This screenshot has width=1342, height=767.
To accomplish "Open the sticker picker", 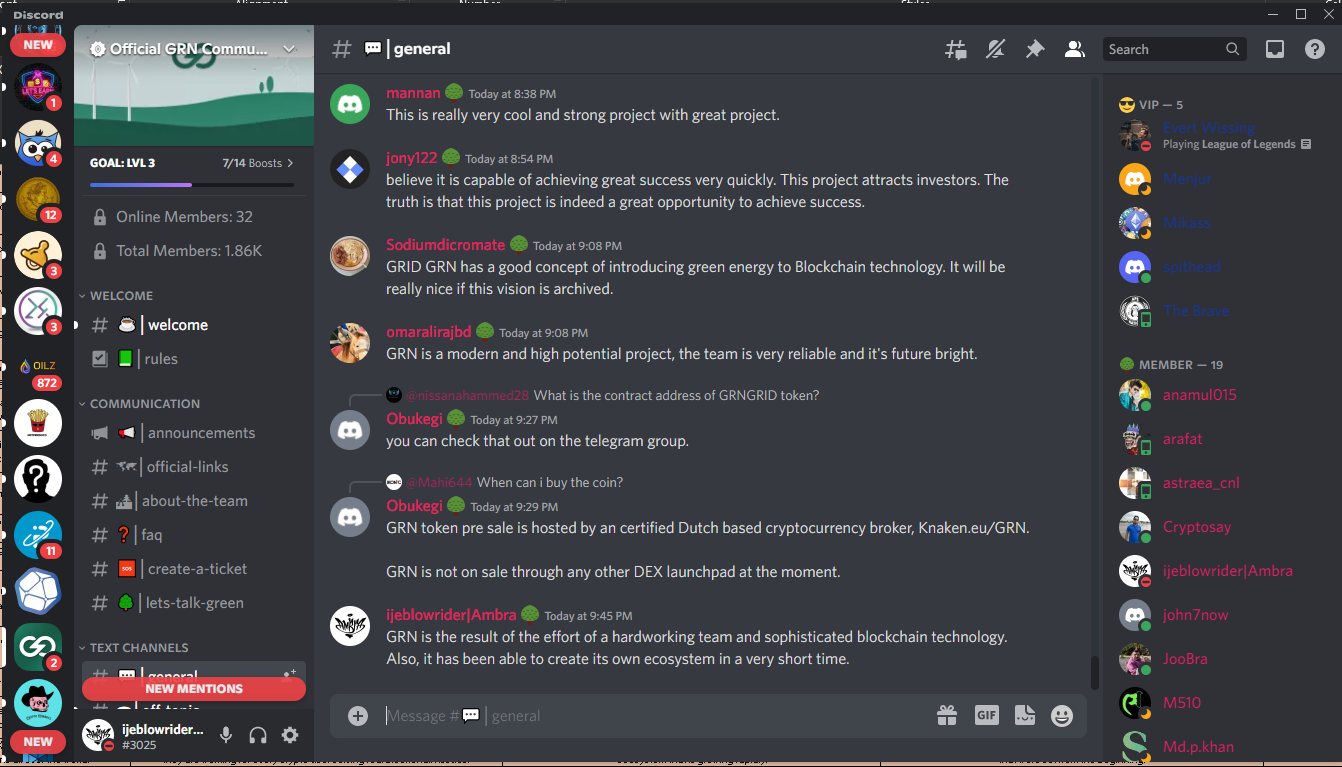I will [1024, 715].
